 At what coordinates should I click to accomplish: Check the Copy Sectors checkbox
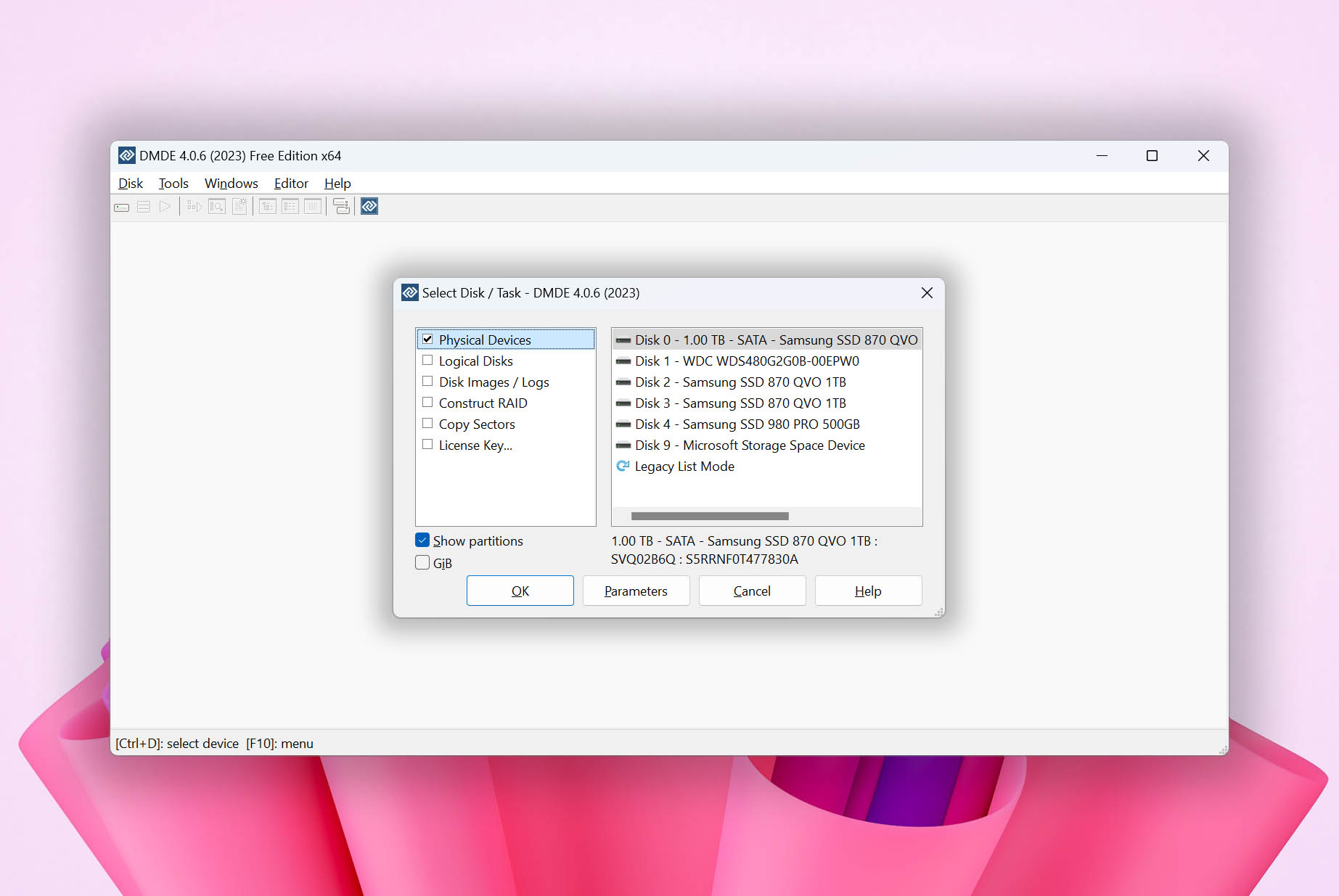click(427, 424)
